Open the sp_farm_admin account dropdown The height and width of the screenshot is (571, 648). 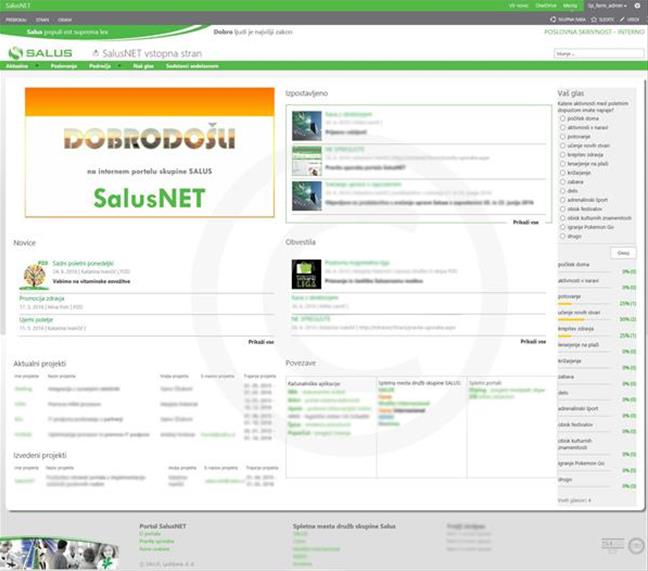[x=607, y=6]
